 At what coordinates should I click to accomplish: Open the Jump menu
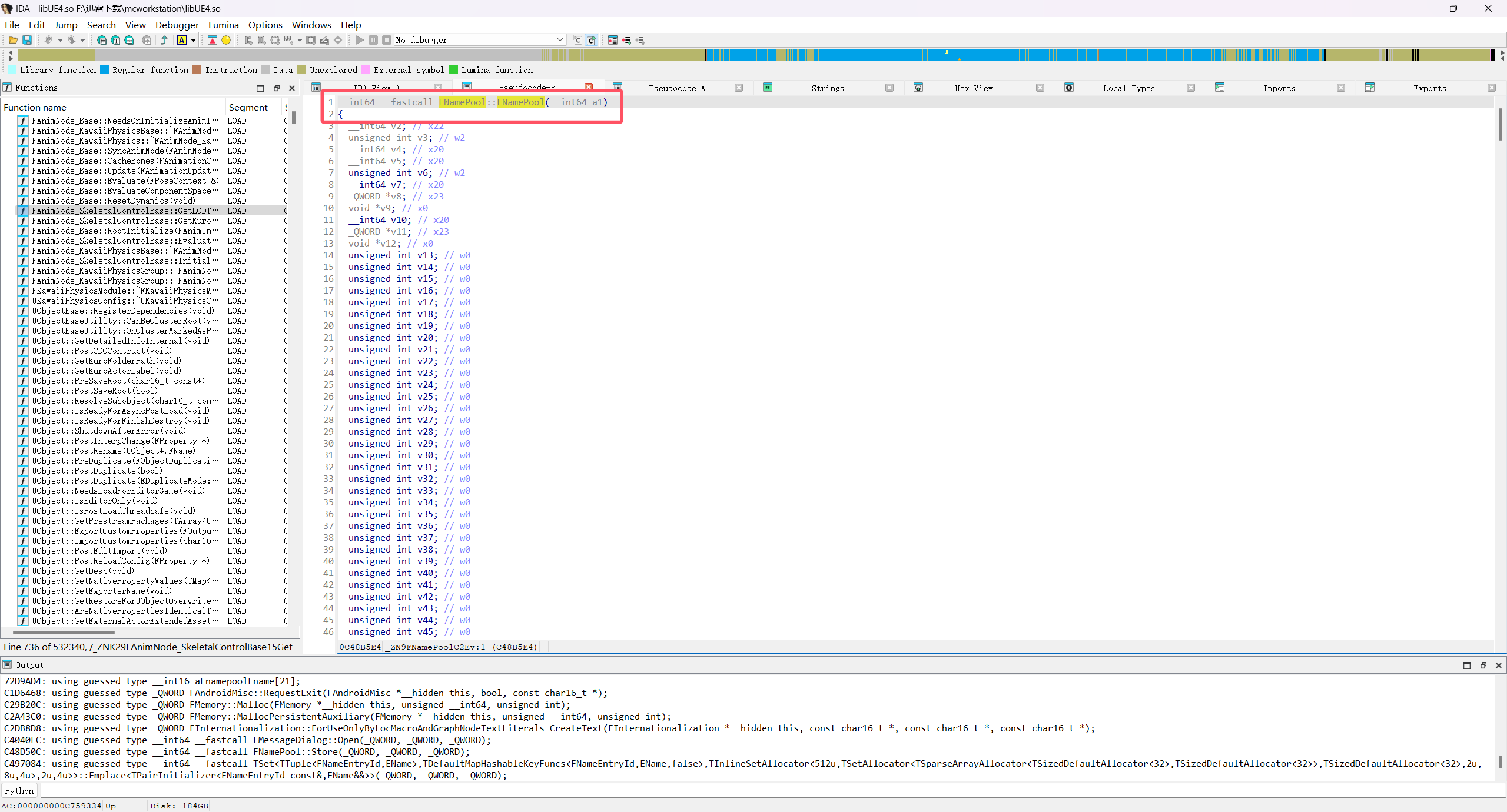(x=66, y=25)
